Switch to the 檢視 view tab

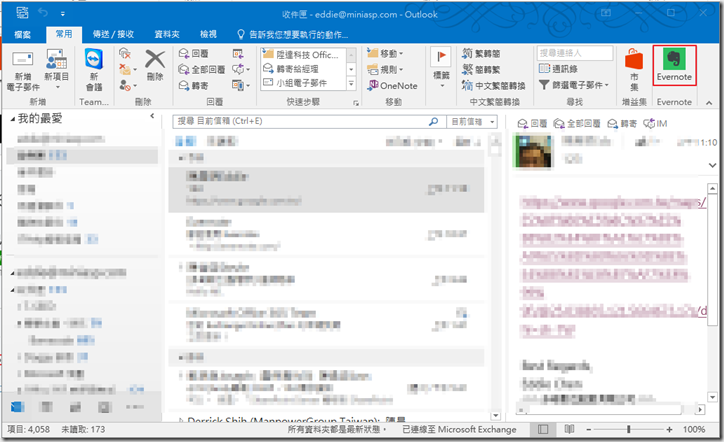click(x=208, y=34)
